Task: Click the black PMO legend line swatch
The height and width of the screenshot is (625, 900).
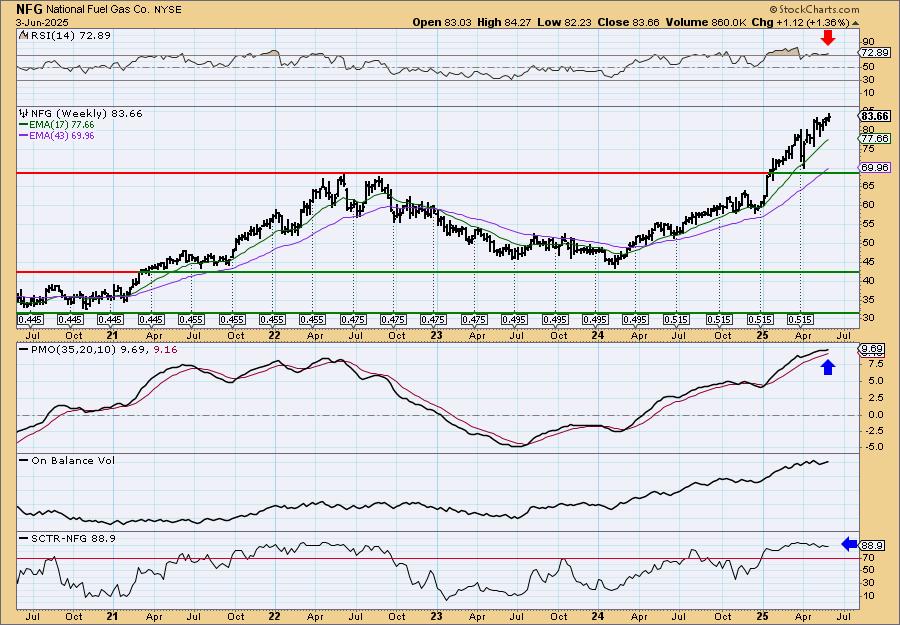Action: (24, 349)
